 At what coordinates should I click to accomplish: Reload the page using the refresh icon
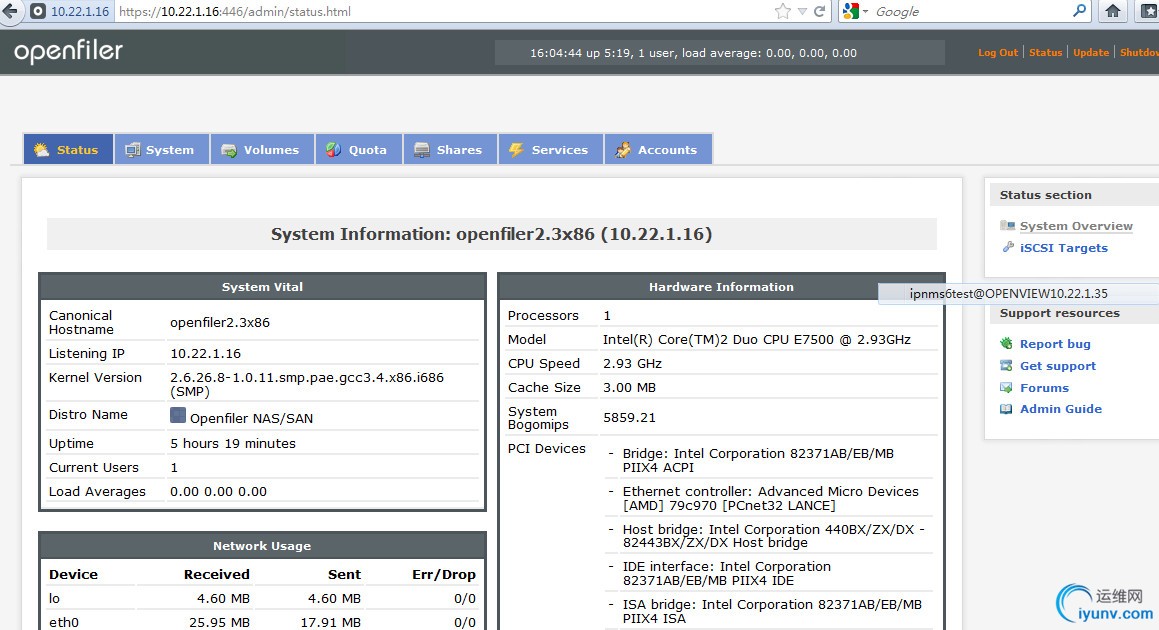tap(820, 12)
